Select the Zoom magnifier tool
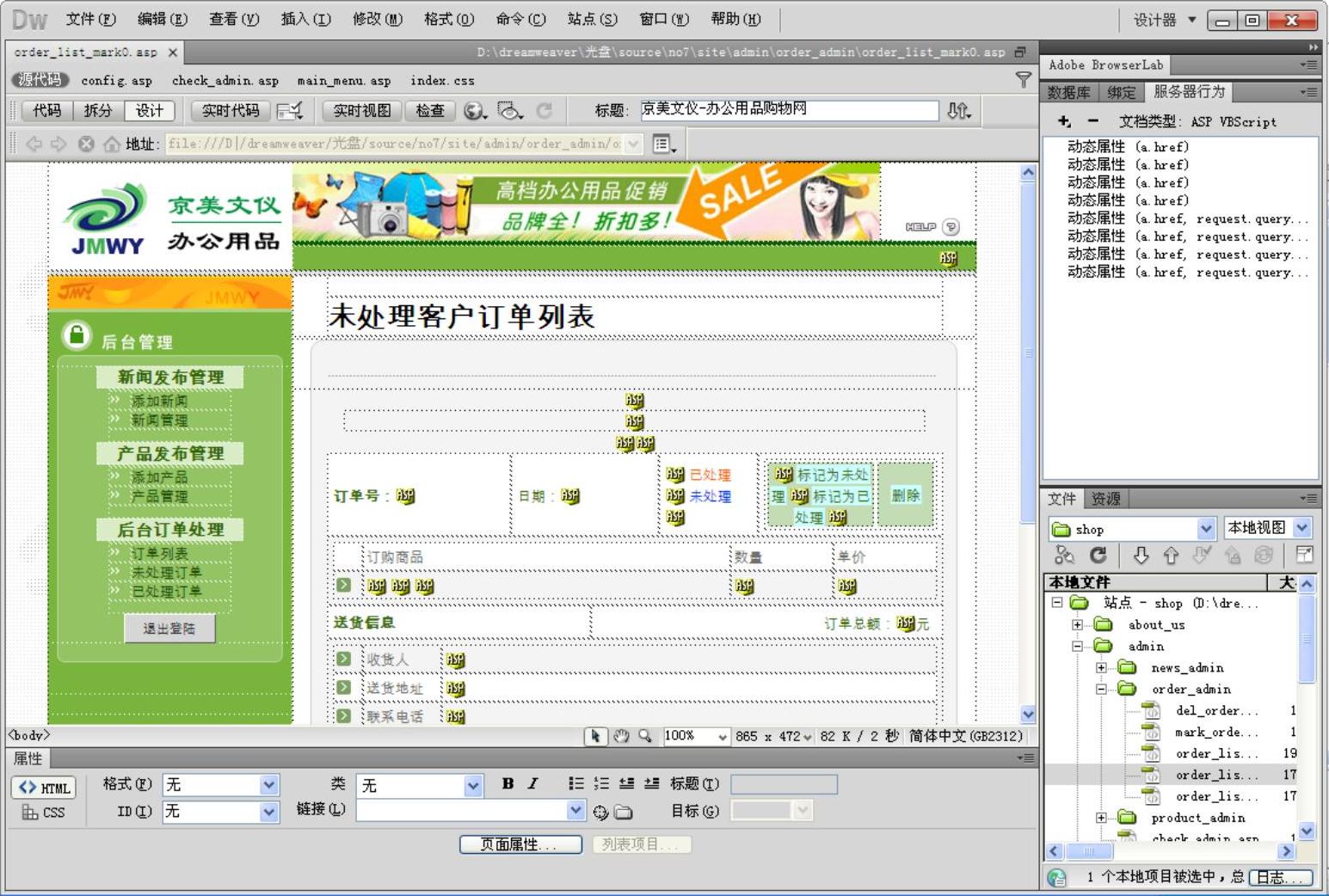Image resolution: width=1329 pixels, height=896 pixels. 645,736
